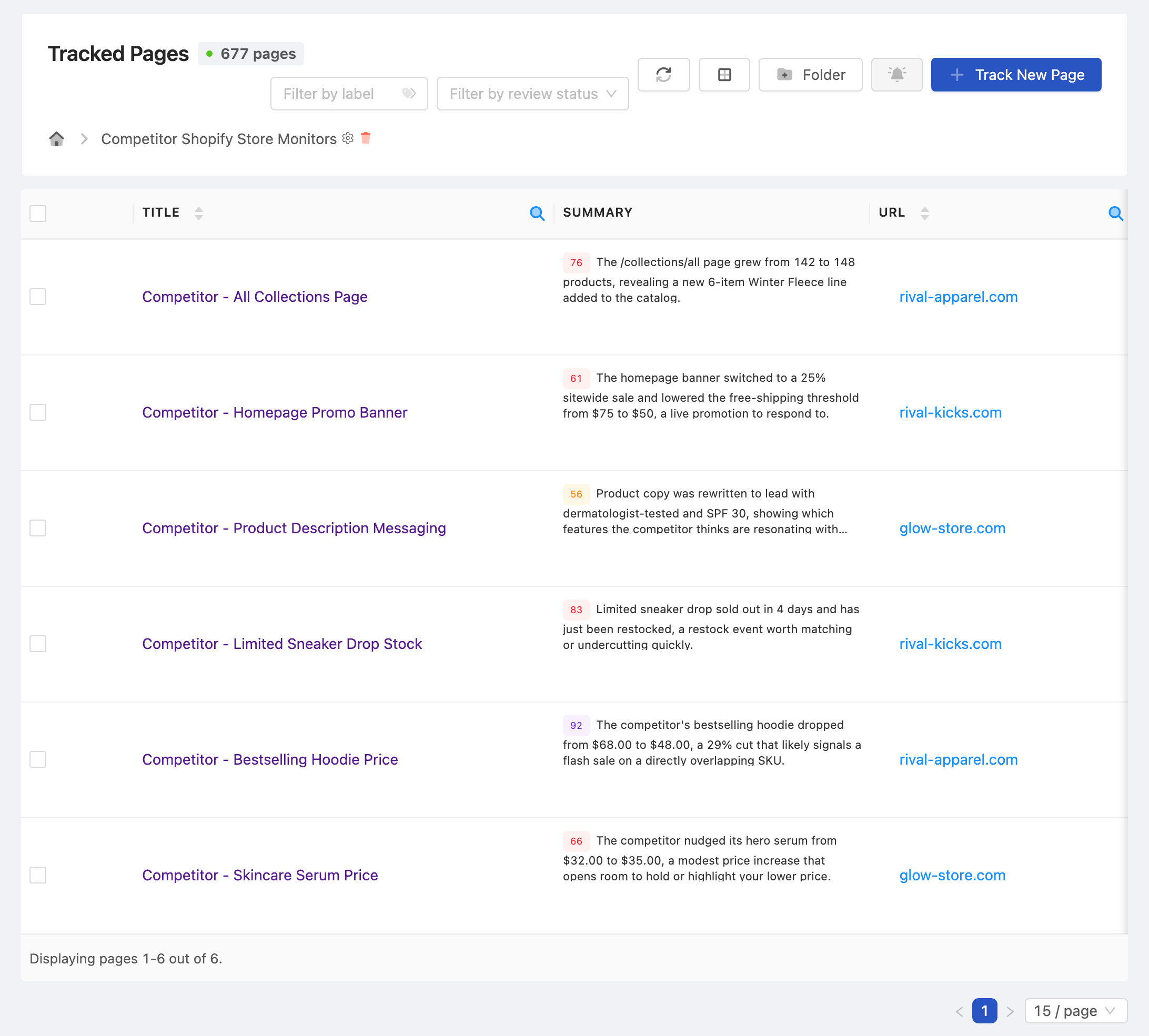The height and width of the screenshot is (1036, 1149).
Task: Click the refresh icon button
Action: click(663, 75)
